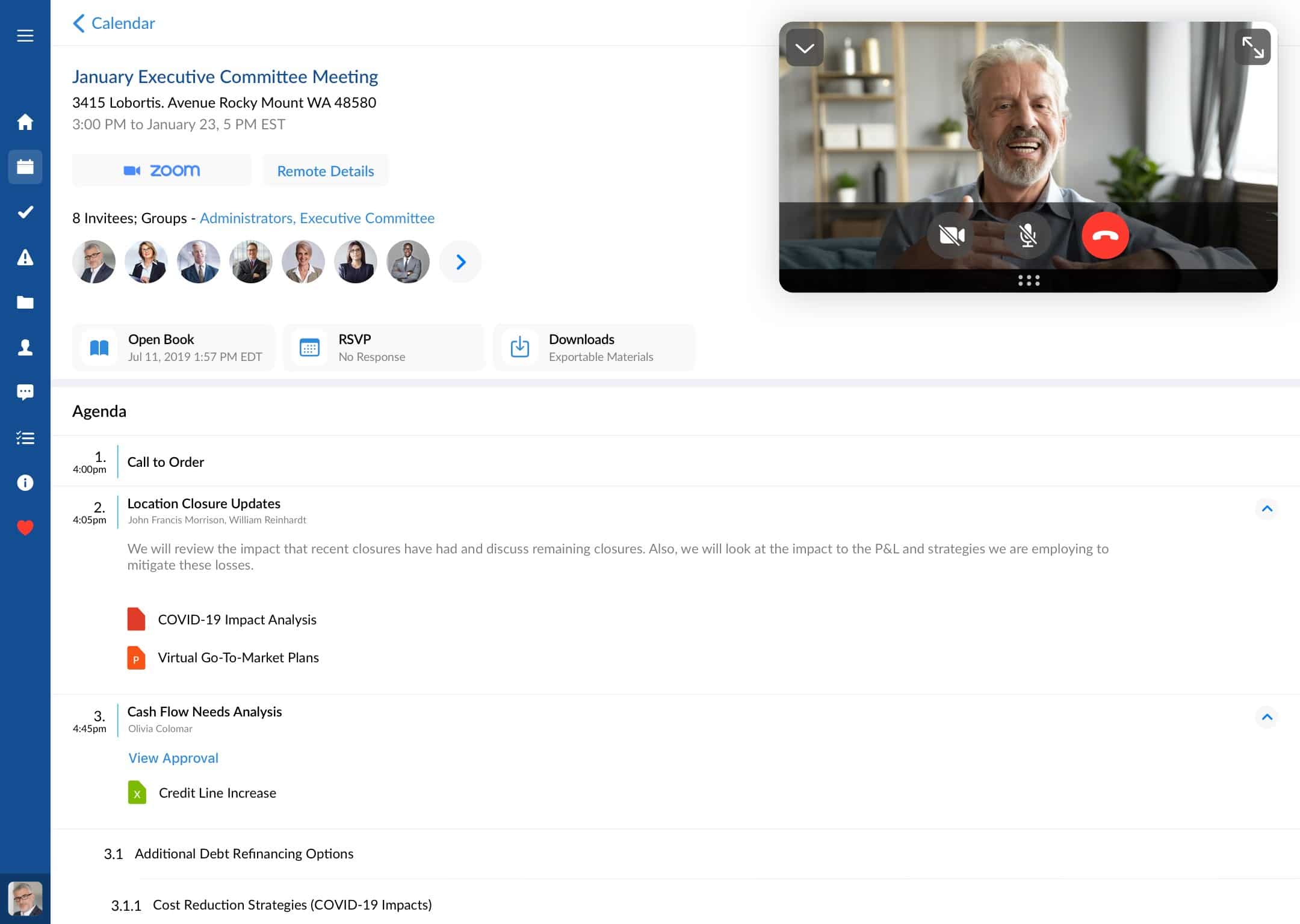This screenshot has height=924, width=1300.
Task: Click the January Executive Committee Meeting title
Action: 225,77
